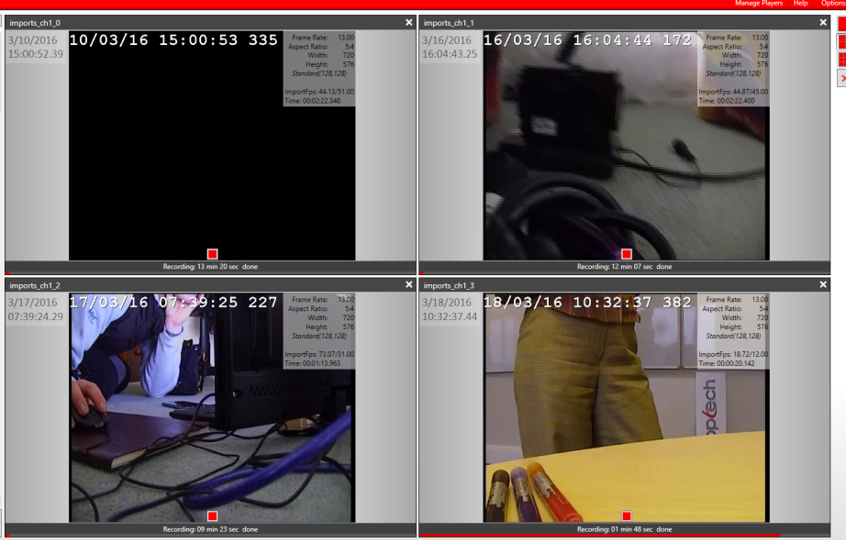Screen dimensions: 847x540
Task: Stop recording in imports_ch1_0 panel
Action: pos(212,254)
